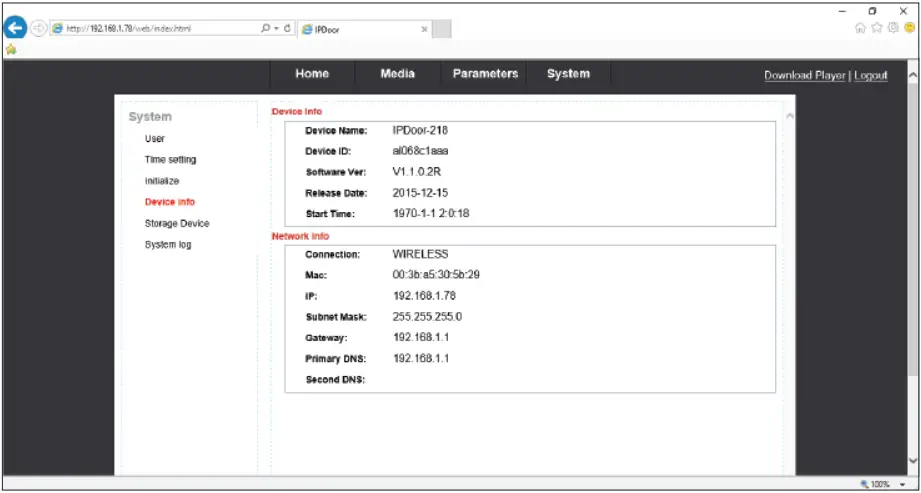Open User settings in sidebar
This screenshot has width=921, height=493.
(x=155, y=139)
